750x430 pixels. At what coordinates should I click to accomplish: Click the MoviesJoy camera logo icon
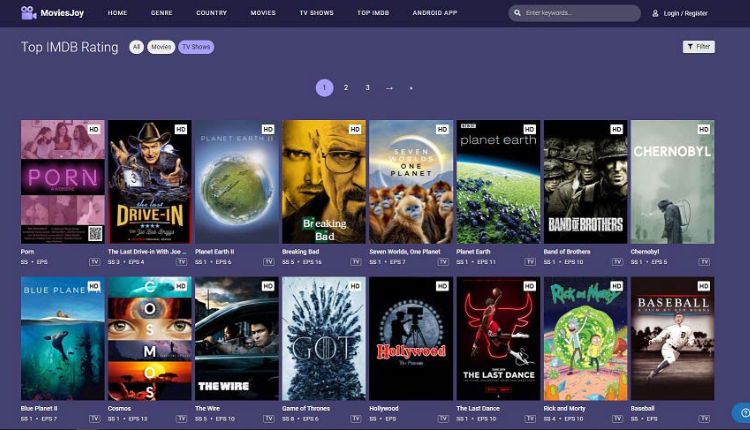28,13
